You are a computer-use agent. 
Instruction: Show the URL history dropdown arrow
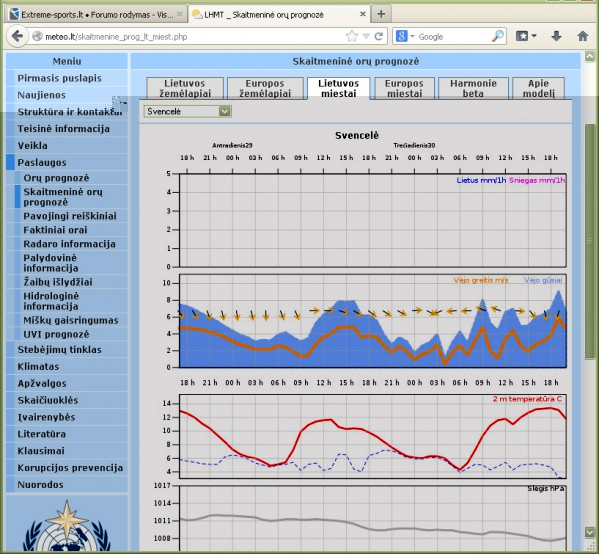point(366,36)
